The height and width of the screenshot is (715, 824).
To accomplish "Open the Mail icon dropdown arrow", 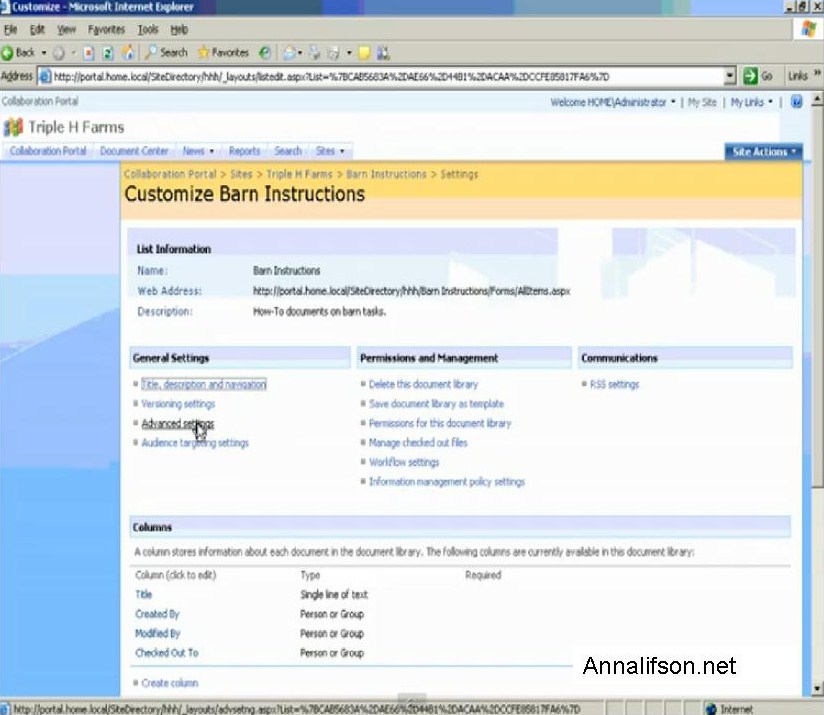I will click(300, 53).
